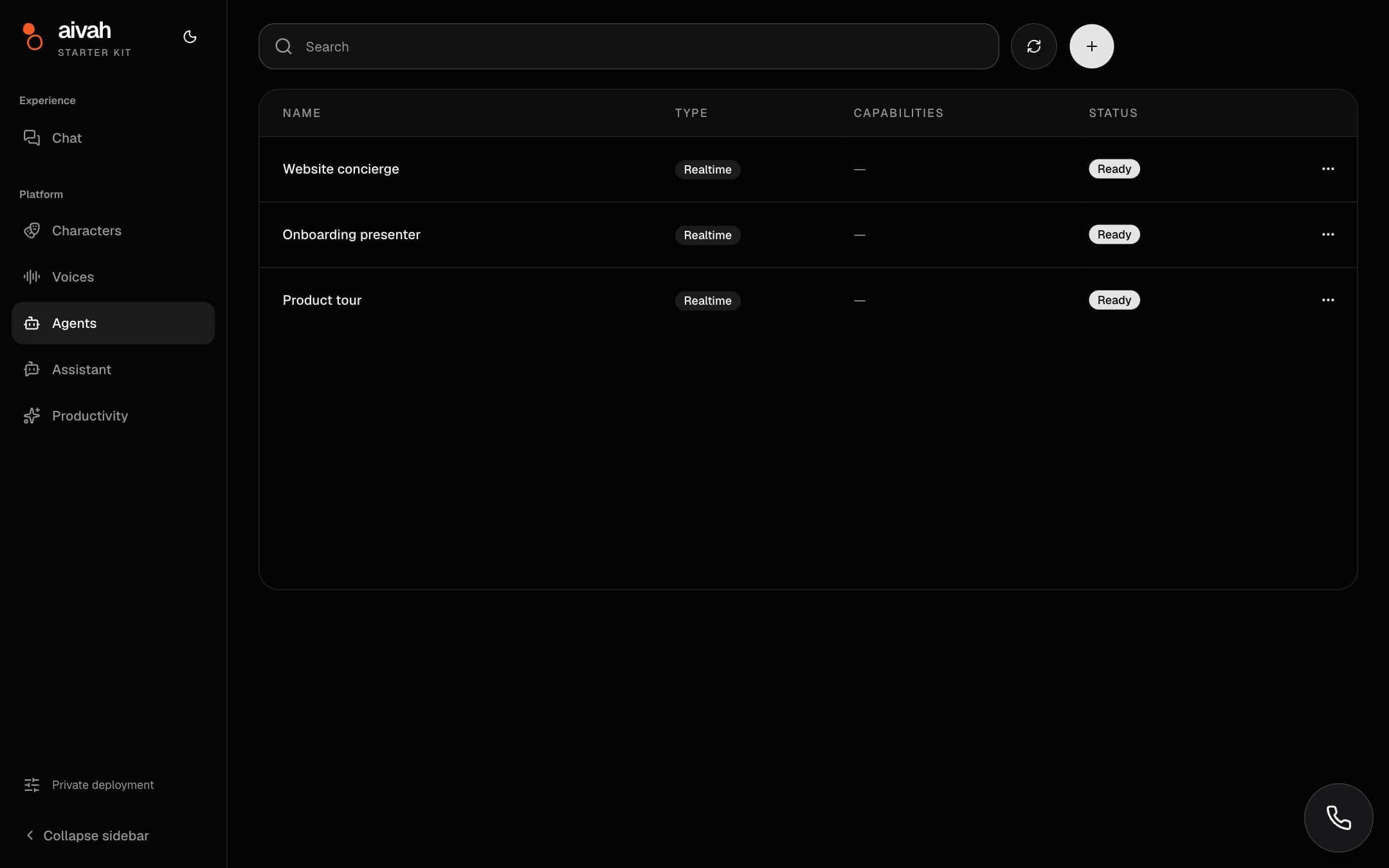Select Agents in the sidebar
Image resolution: width=1389 pixels, height=868 pixels.
(x=113, y=323)
